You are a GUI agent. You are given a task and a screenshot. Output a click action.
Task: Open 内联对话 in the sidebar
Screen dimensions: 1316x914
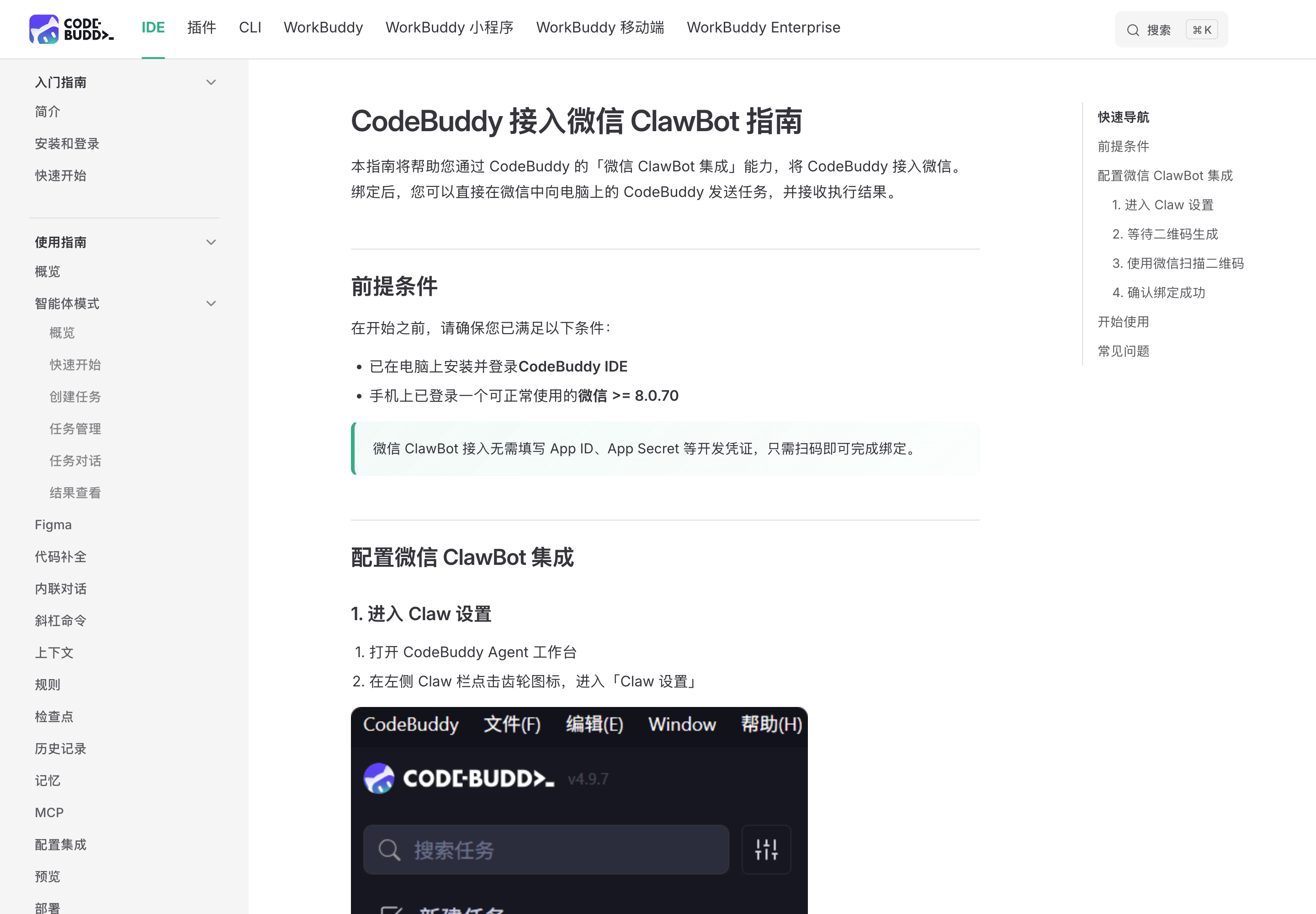pyautogui.click(x=61, y=589)
